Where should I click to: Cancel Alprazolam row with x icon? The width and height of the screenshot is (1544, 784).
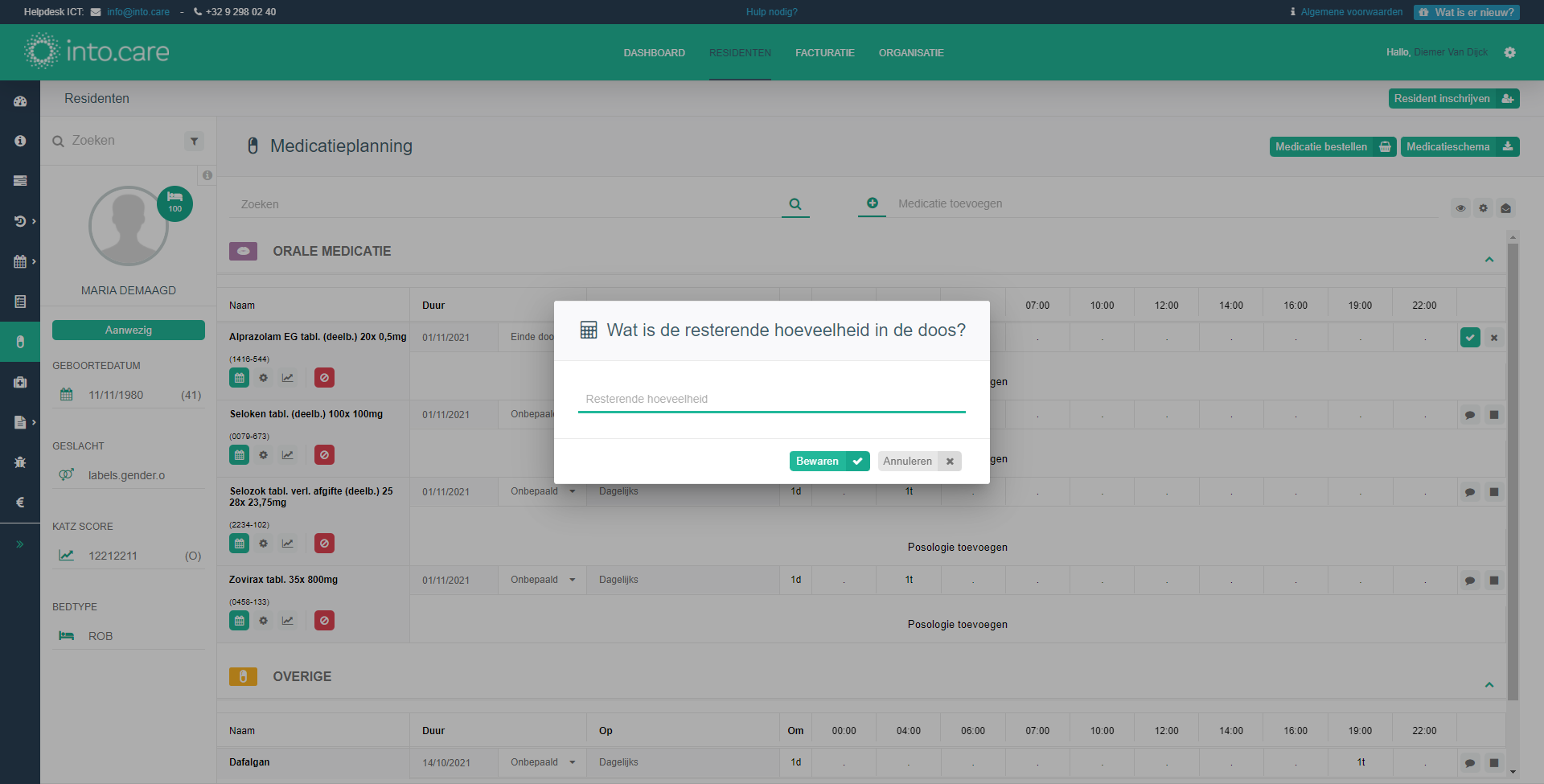click(x=1494, y=338)
